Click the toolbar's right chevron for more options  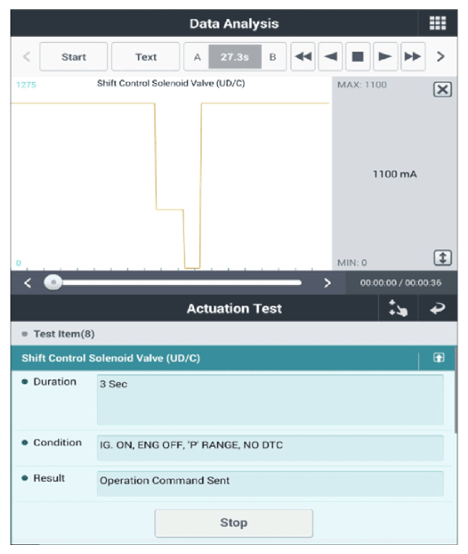pyautogui.click(x=440, y=57)
